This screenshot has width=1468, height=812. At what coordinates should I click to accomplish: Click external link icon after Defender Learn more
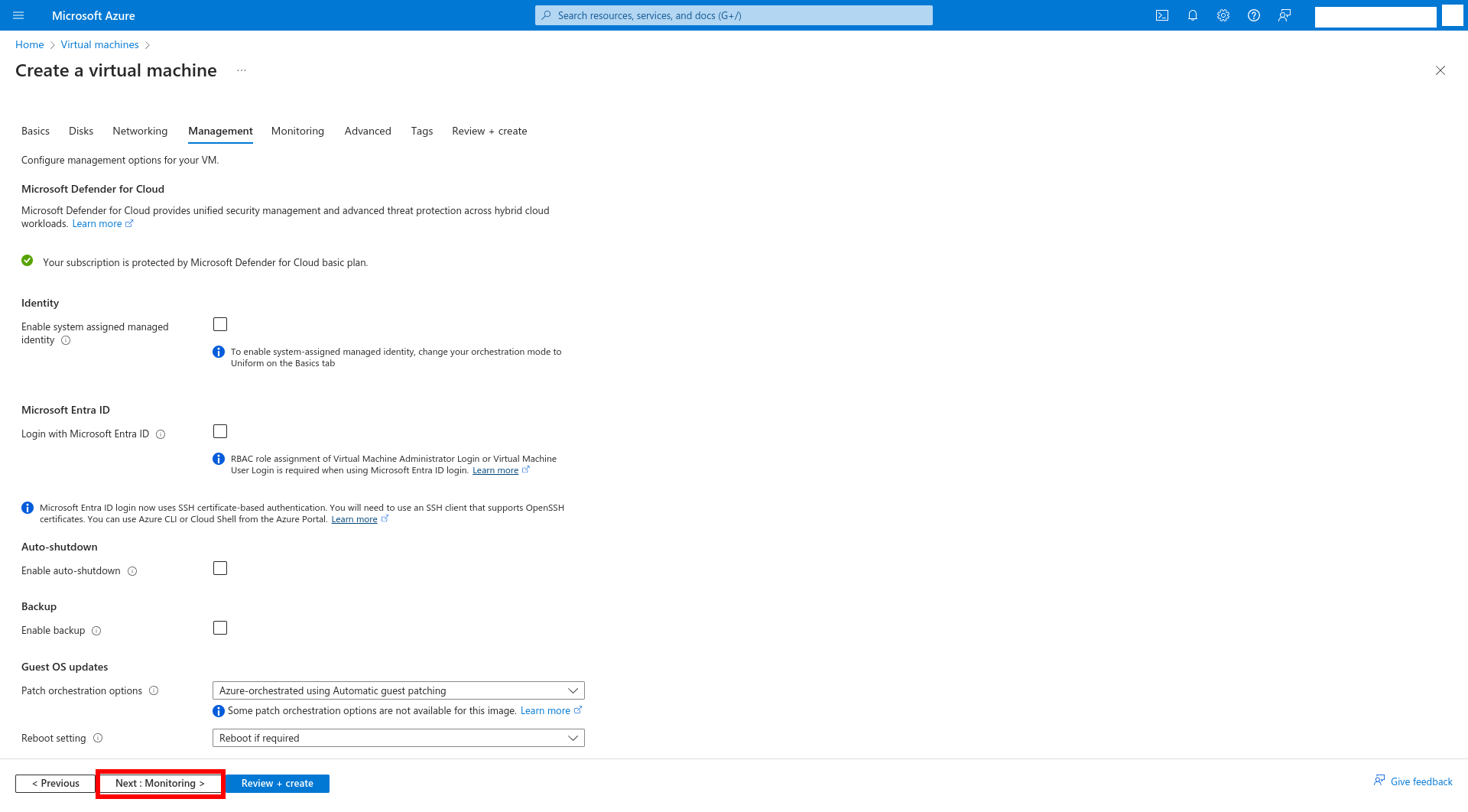point(129,223)
